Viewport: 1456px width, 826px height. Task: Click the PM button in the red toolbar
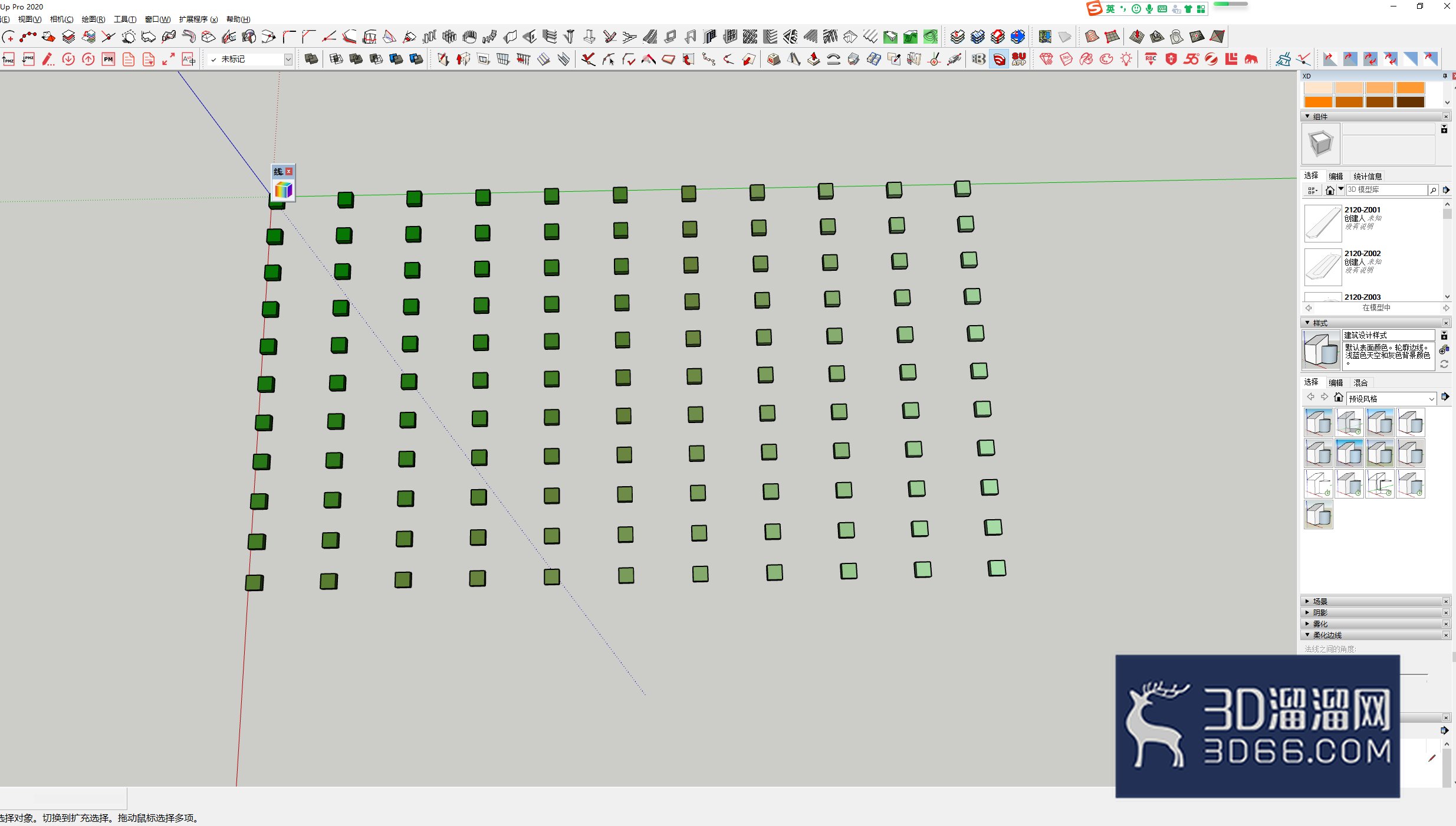tap(109, 59)
